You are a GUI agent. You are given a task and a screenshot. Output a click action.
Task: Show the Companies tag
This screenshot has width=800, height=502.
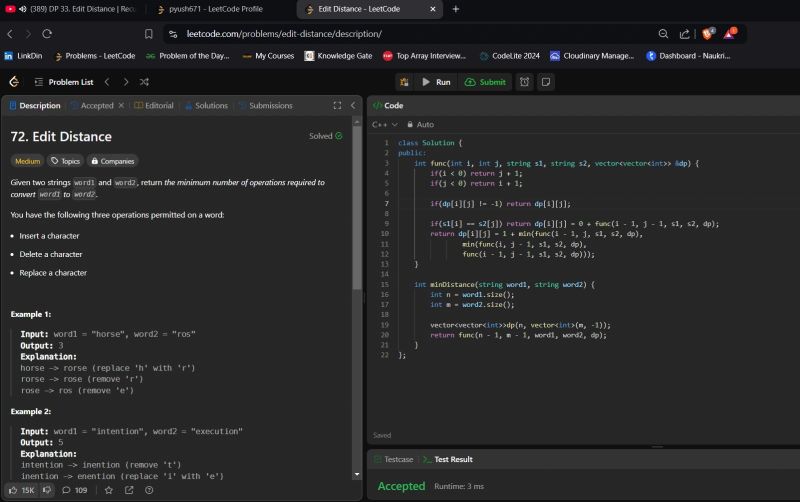pos(113,161)
